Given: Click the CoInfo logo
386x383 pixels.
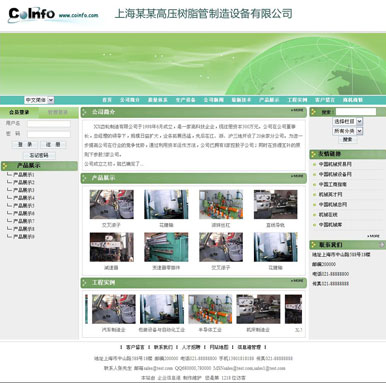Looking at the screenshot, I should (x=32, y=14).
